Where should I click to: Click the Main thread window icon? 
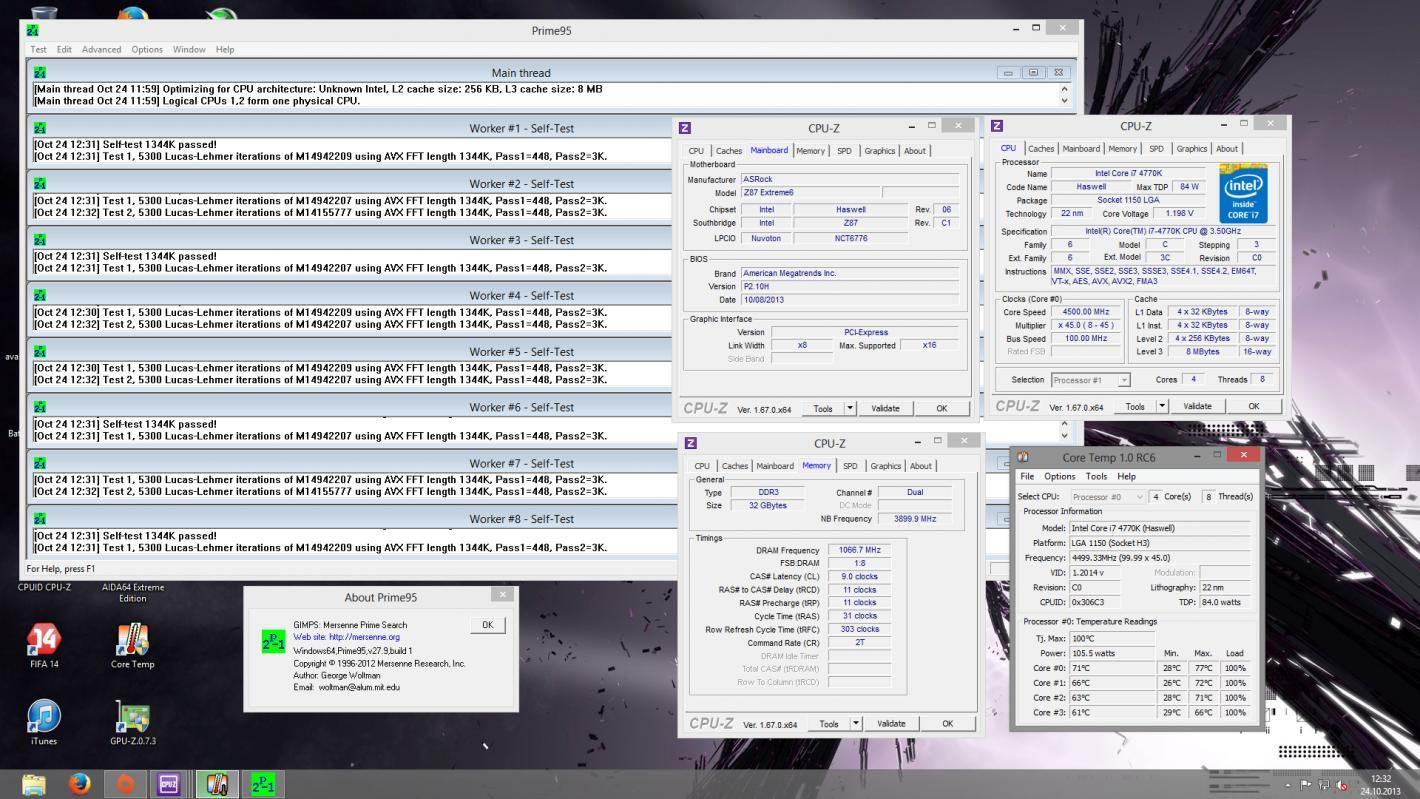(x=40, y=72)
